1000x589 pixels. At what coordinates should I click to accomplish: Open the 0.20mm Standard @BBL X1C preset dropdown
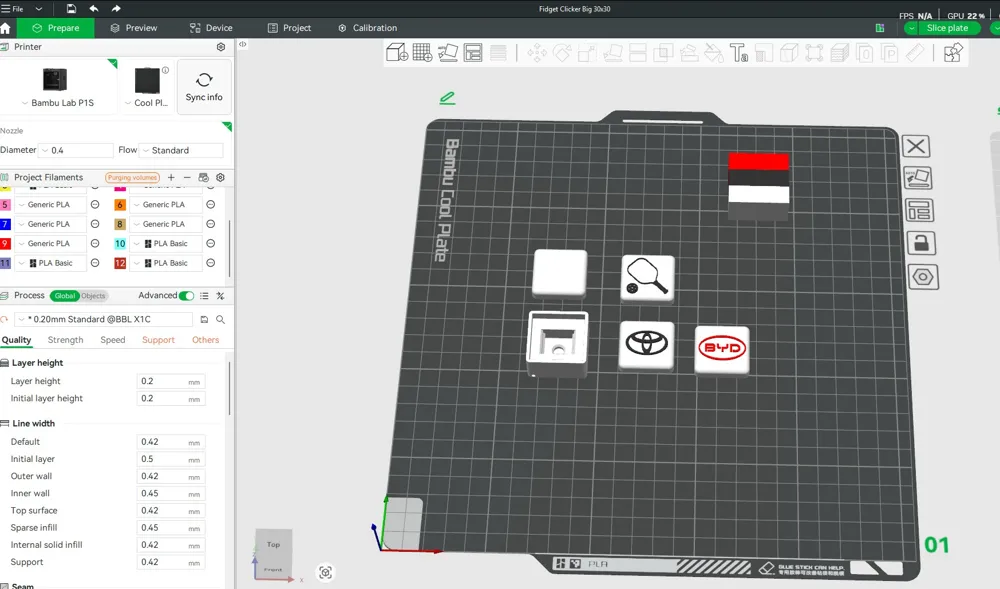coord(103,319)
